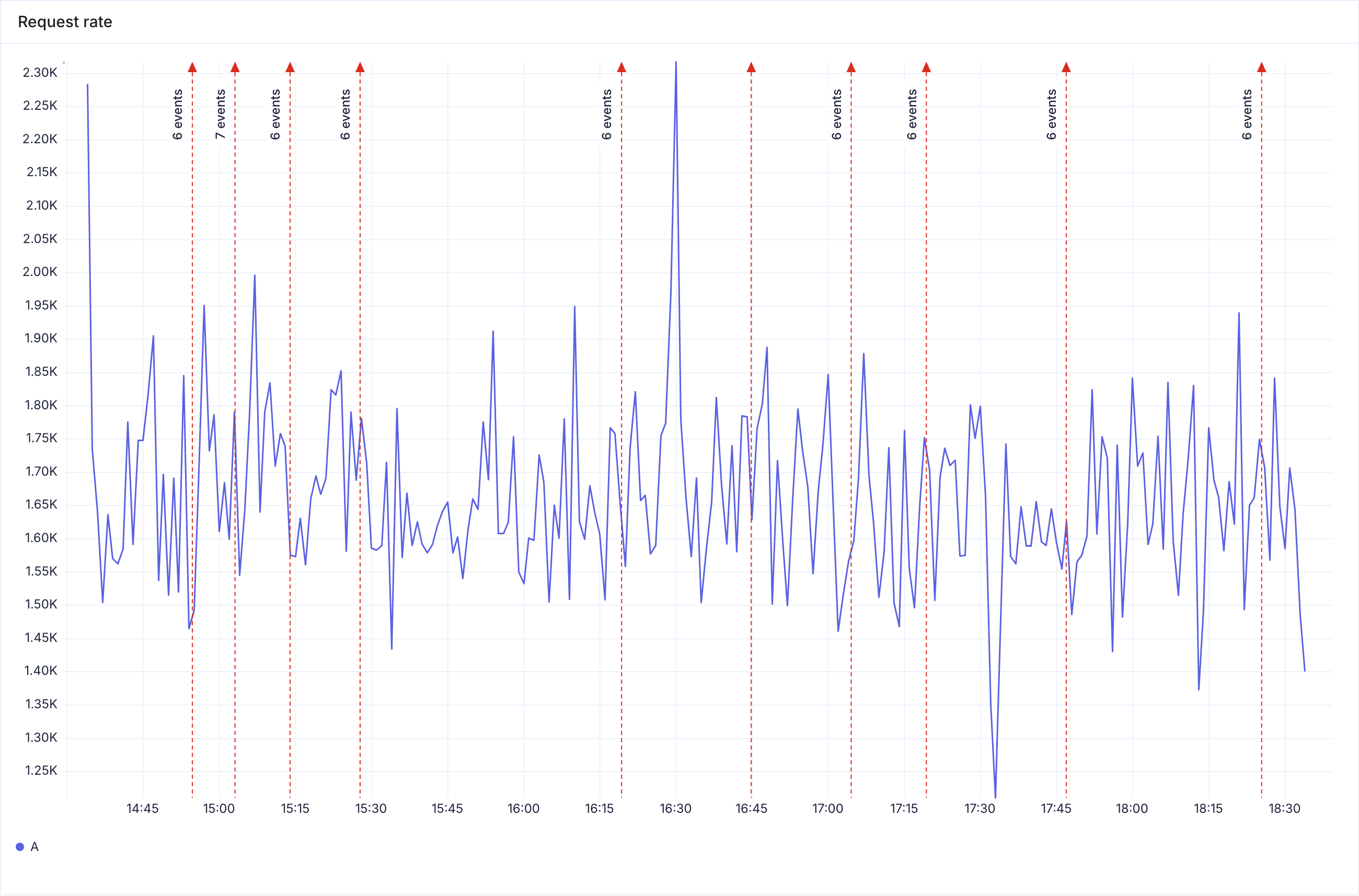
Task: Click the '6 events' label nearest 18:30
Action: pos(1247,114)
